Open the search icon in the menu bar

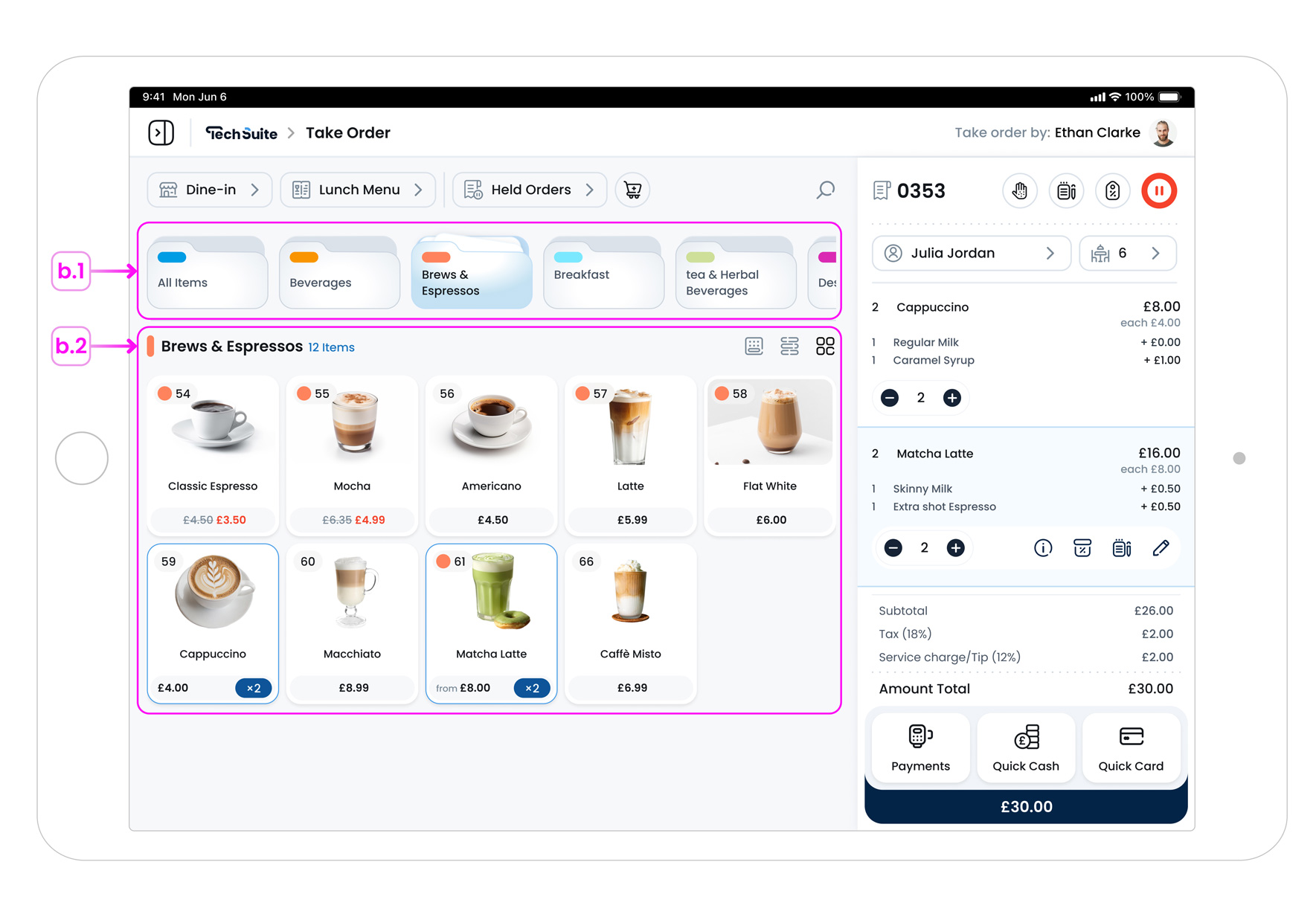coord(825,190)
